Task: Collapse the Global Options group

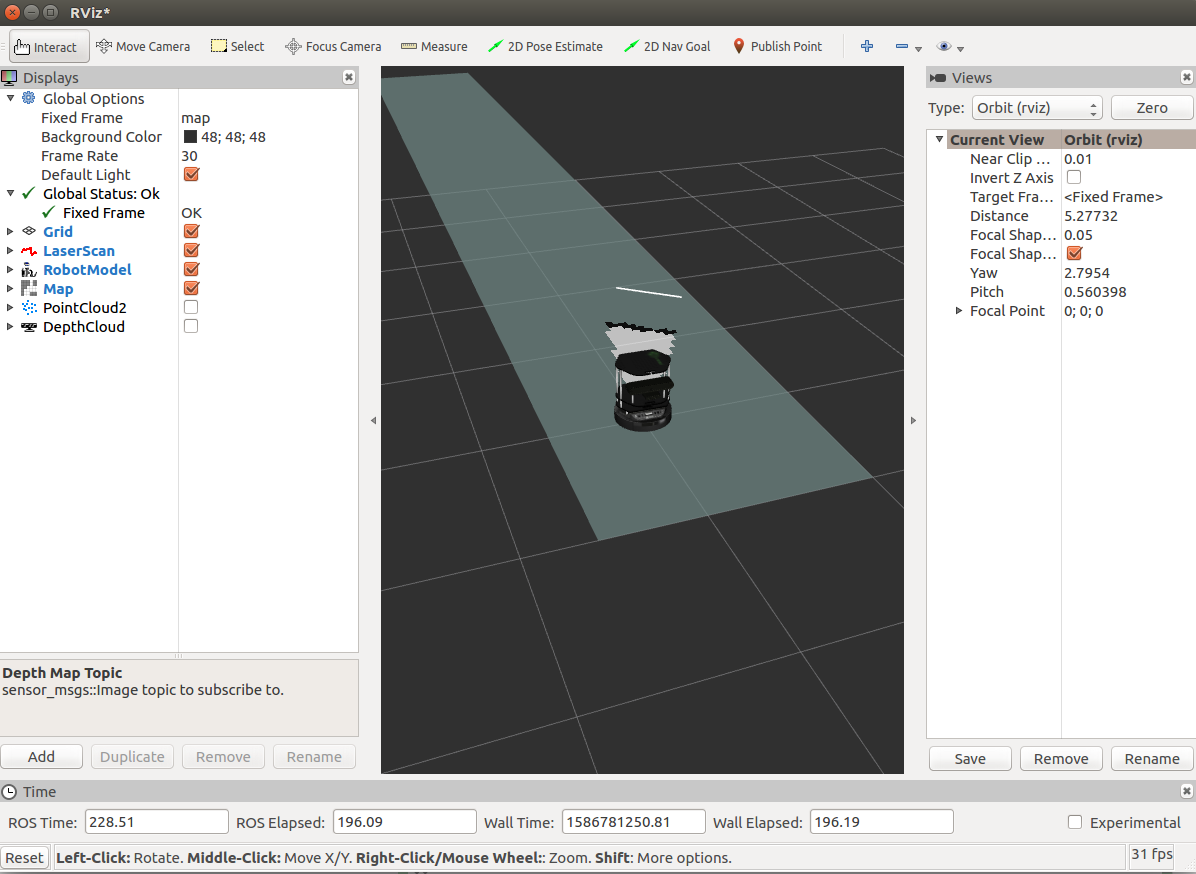Action: coord(9,98)
